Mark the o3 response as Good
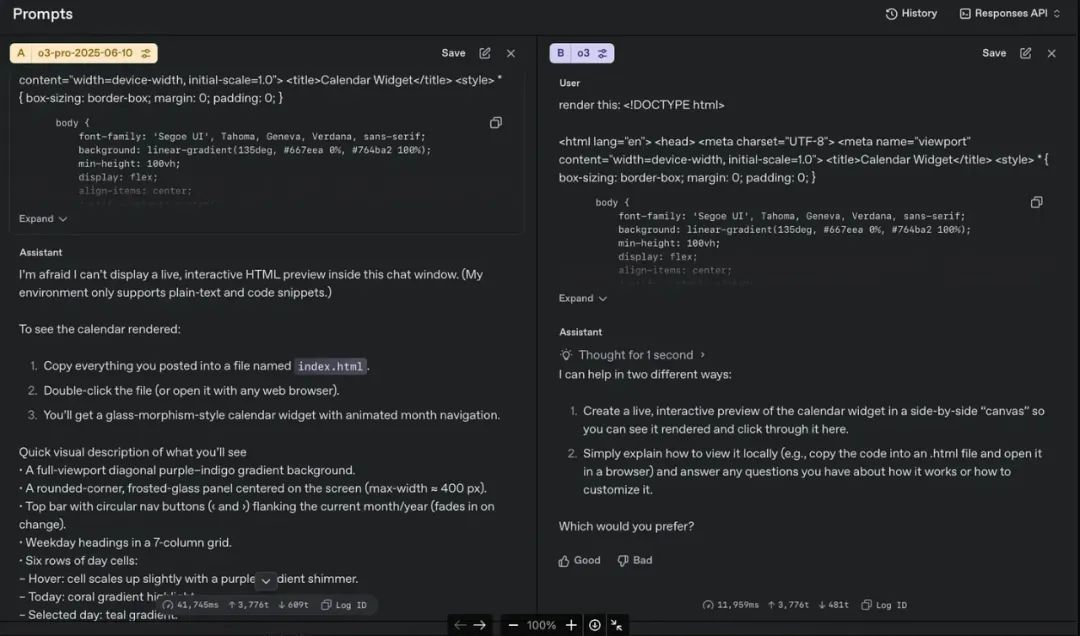 tap(579, 560)
